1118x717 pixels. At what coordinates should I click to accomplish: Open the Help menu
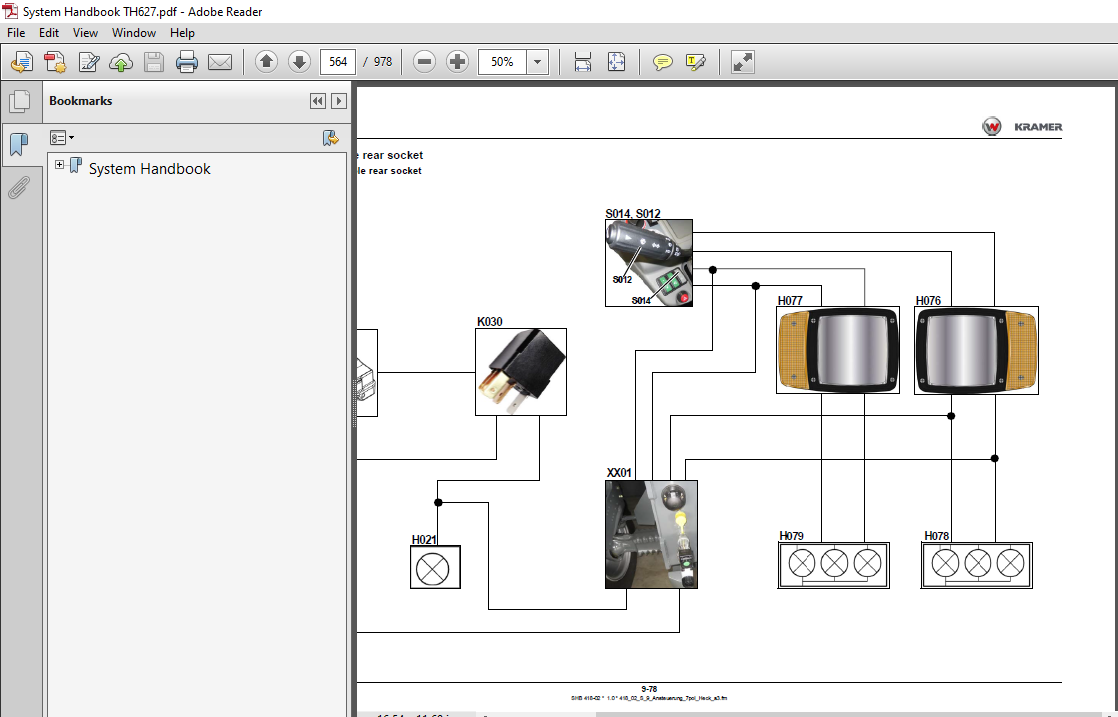(182, 33)
